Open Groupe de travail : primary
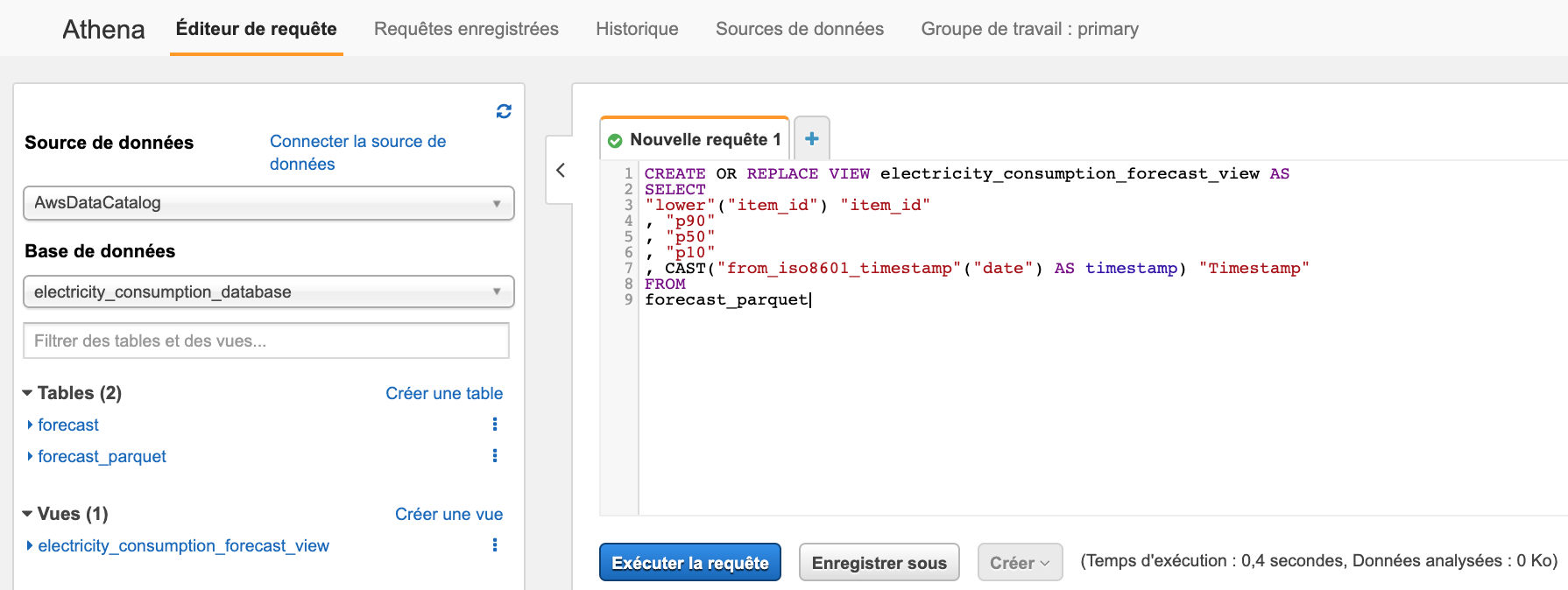1568x590 pixels. pyautogui.click(x=1030, y=29)
